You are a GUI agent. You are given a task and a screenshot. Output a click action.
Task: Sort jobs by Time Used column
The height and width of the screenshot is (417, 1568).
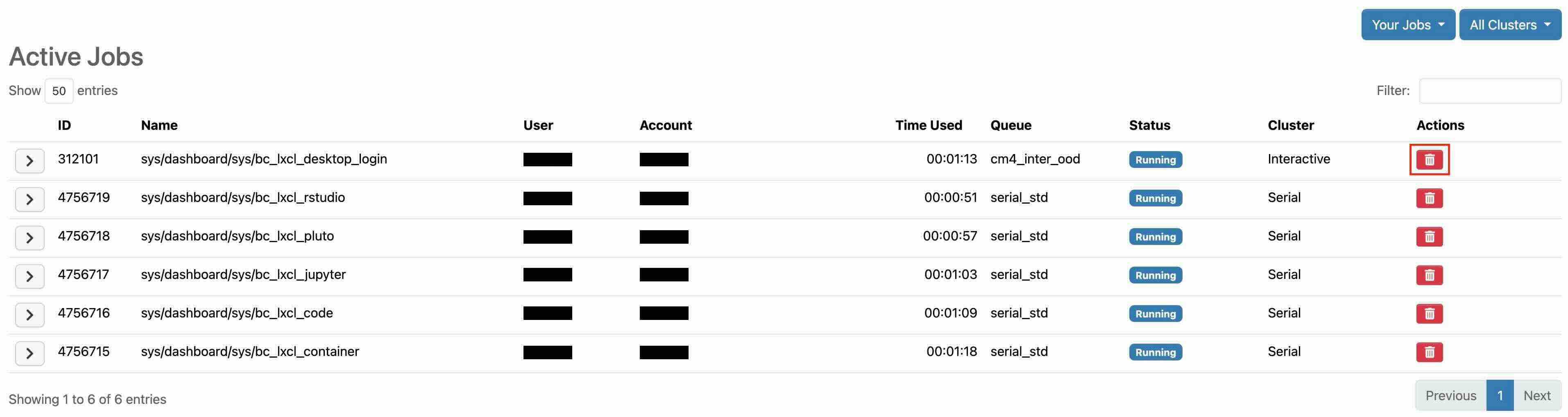928,125
